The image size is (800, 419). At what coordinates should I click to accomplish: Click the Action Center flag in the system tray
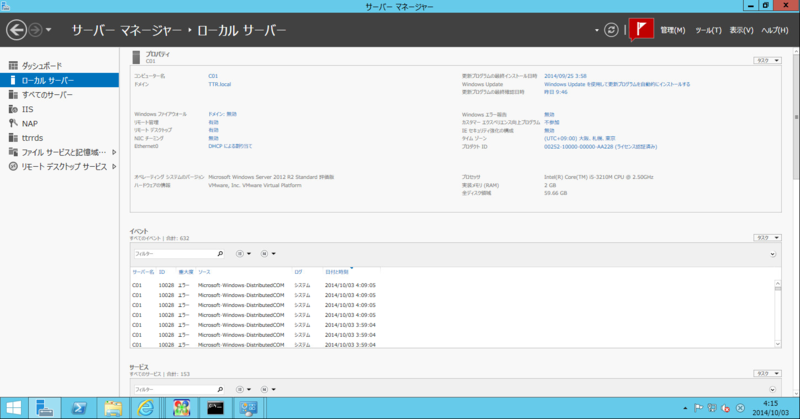[698, 408]
